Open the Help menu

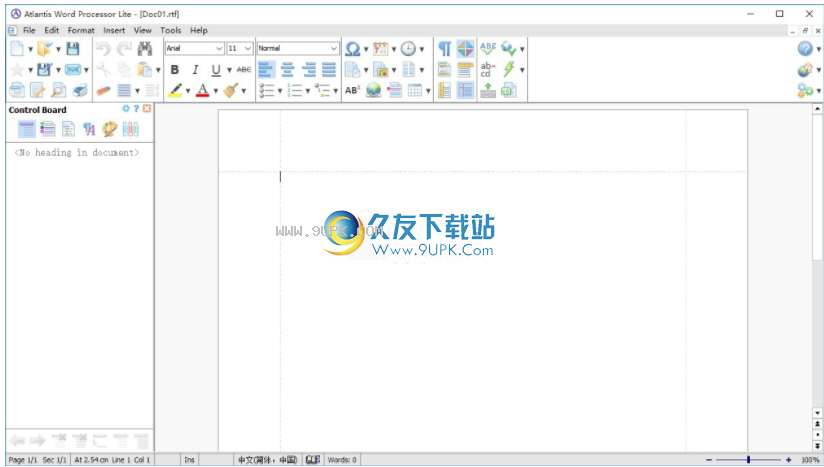[x=199, y=30]
